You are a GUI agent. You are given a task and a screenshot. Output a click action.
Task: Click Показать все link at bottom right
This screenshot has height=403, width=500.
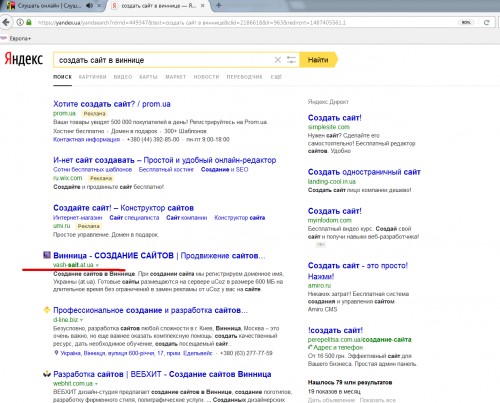(378, 400)
